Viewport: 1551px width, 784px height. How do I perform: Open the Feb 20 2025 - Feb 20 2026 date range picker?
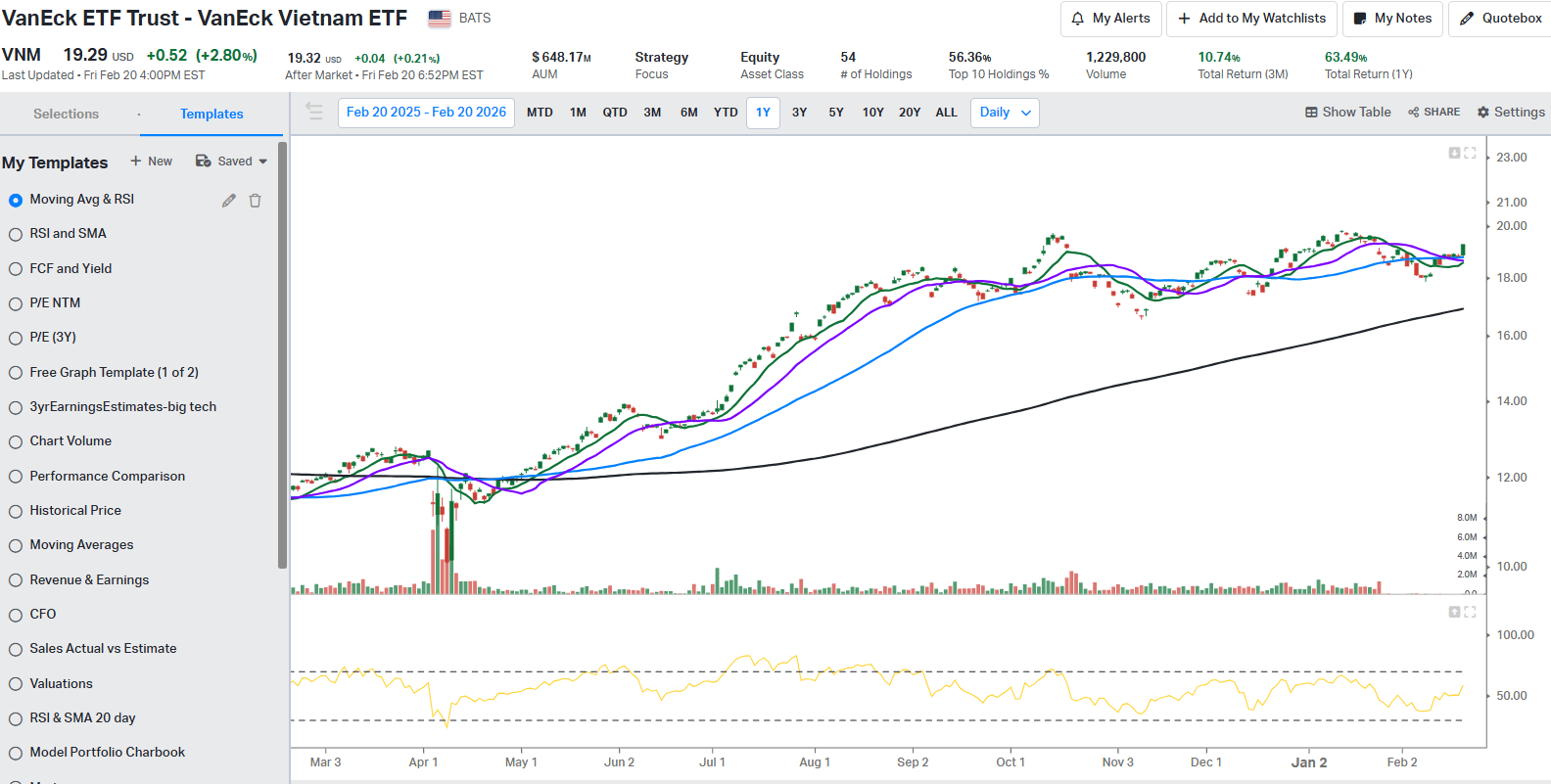[426, 113]
